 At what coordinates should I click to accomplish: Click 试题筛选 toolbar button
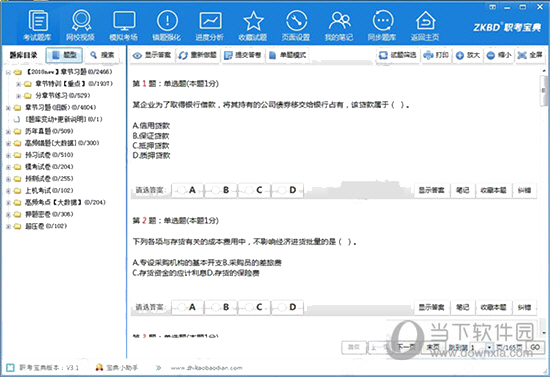point(398,55)
